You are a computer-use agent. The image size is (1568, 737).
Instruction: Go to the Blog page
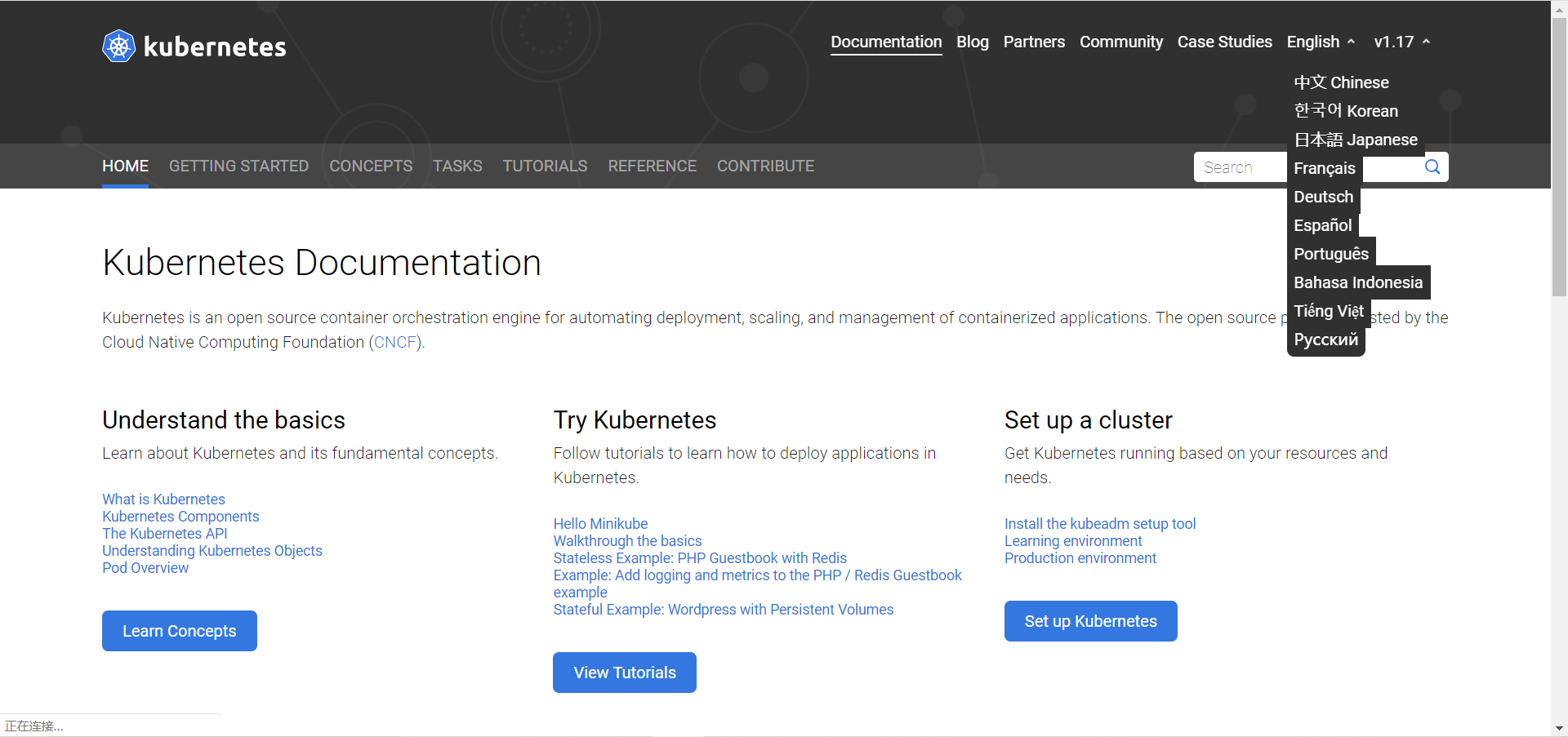973,42
